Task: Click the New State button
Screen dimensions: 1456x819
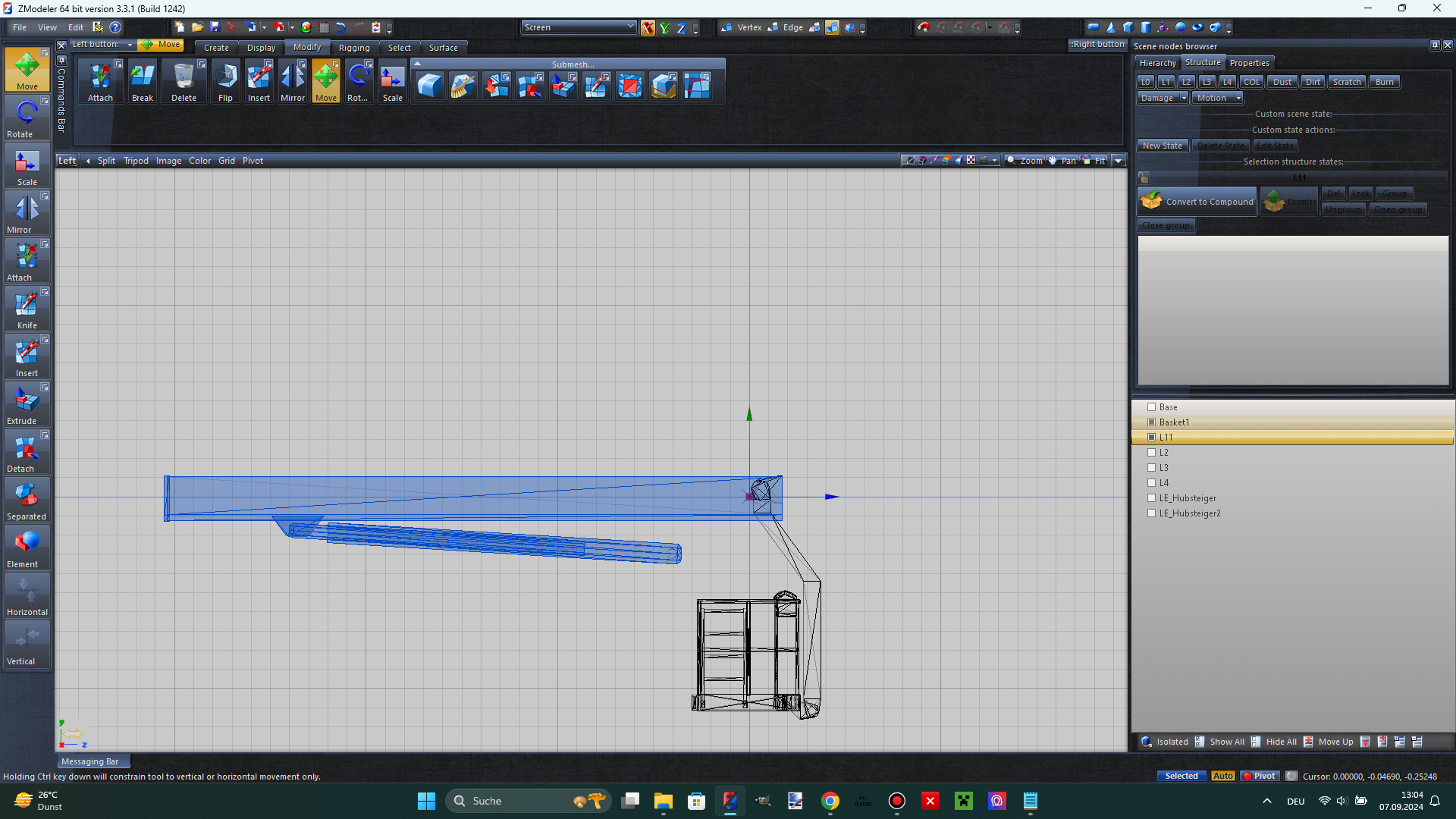Action: 1162,146
